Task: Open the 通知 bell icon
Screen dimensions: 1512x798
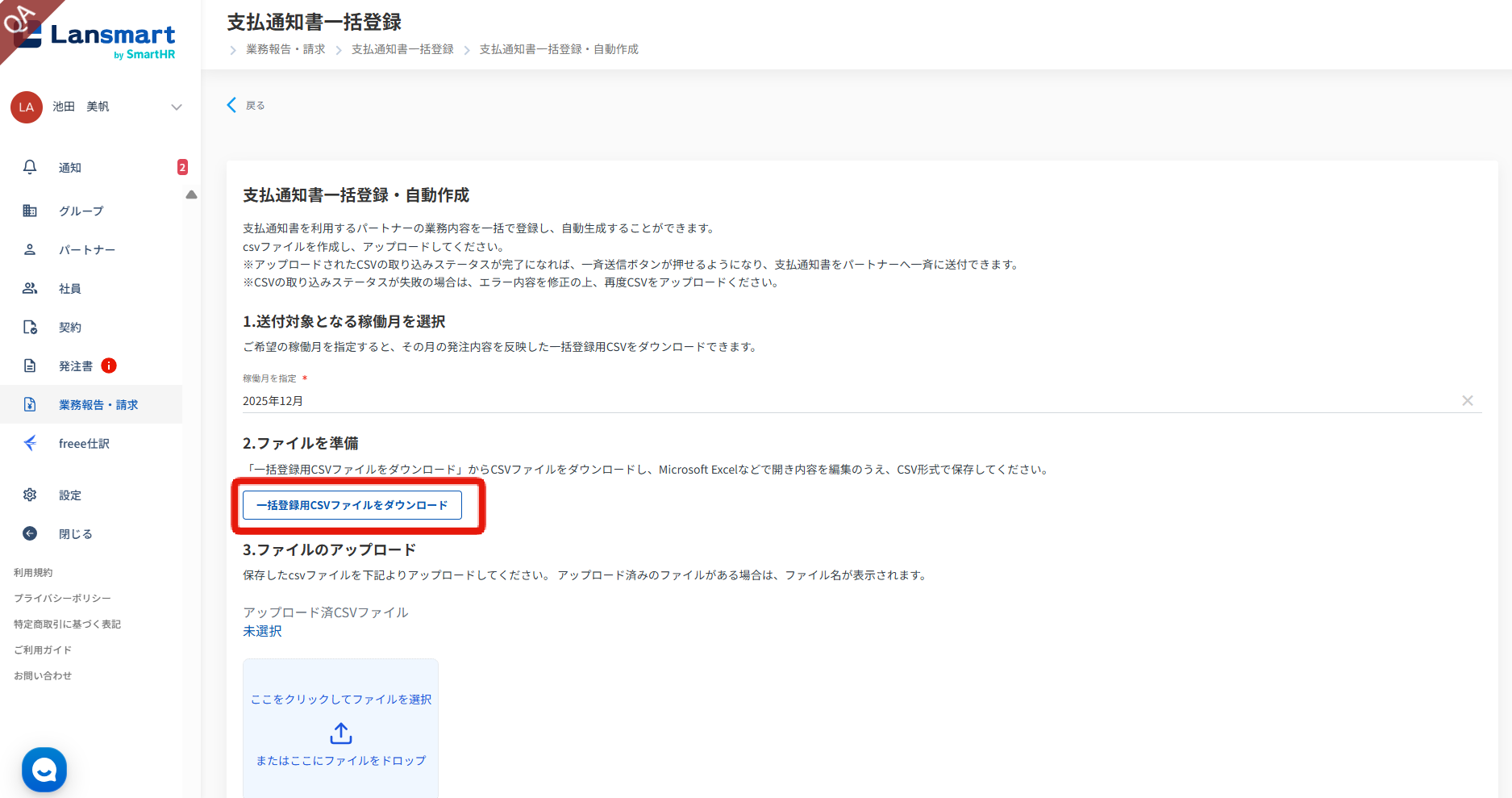Action: 30,167
